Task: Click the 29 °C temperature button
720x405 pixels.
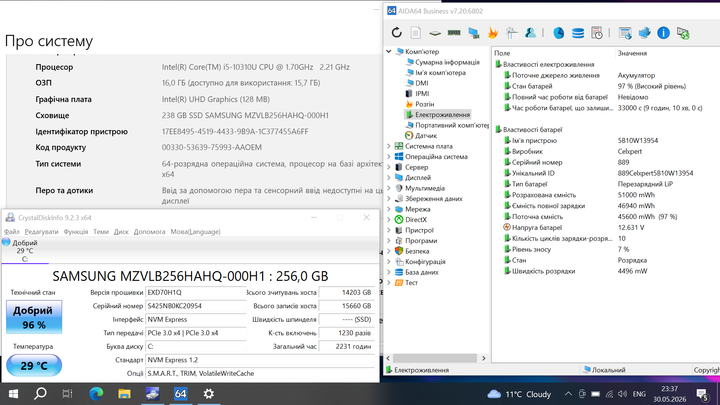Action: click(x=34, y=366)
